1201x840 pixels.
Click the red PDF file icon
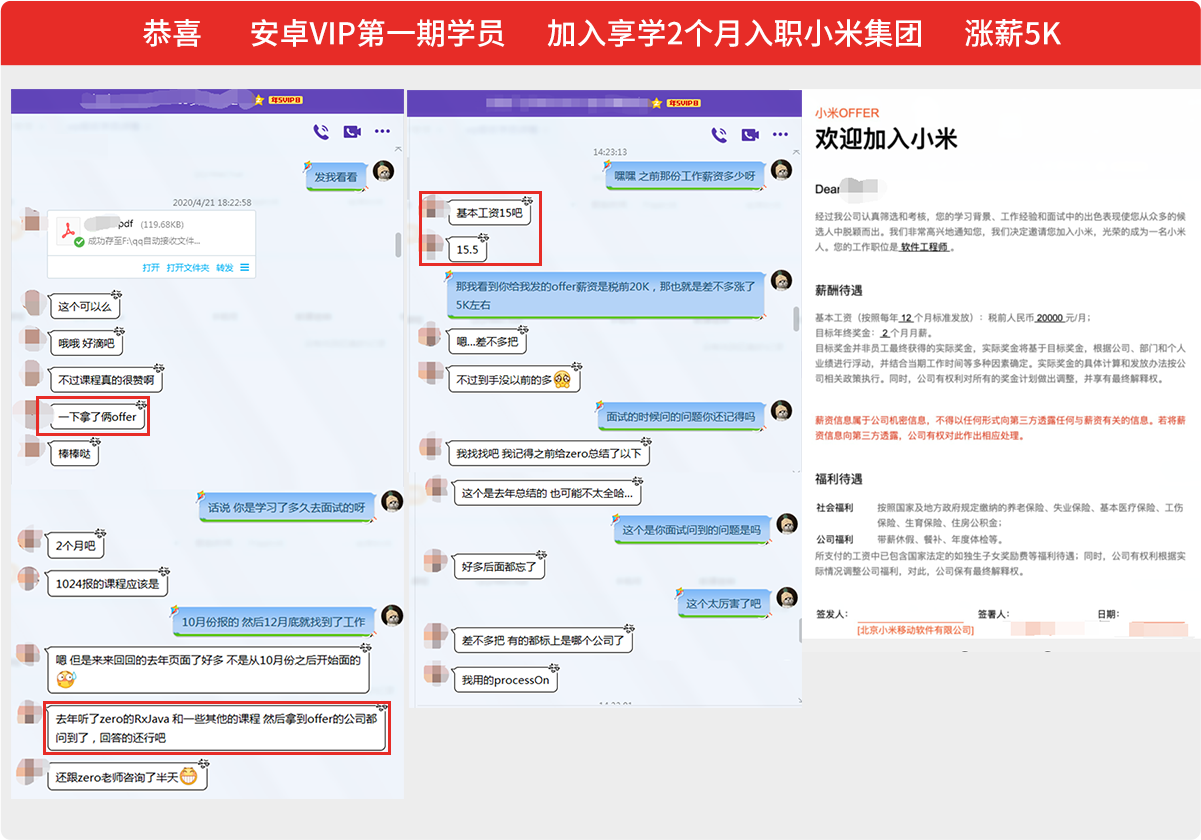click(x=70, y=231)
